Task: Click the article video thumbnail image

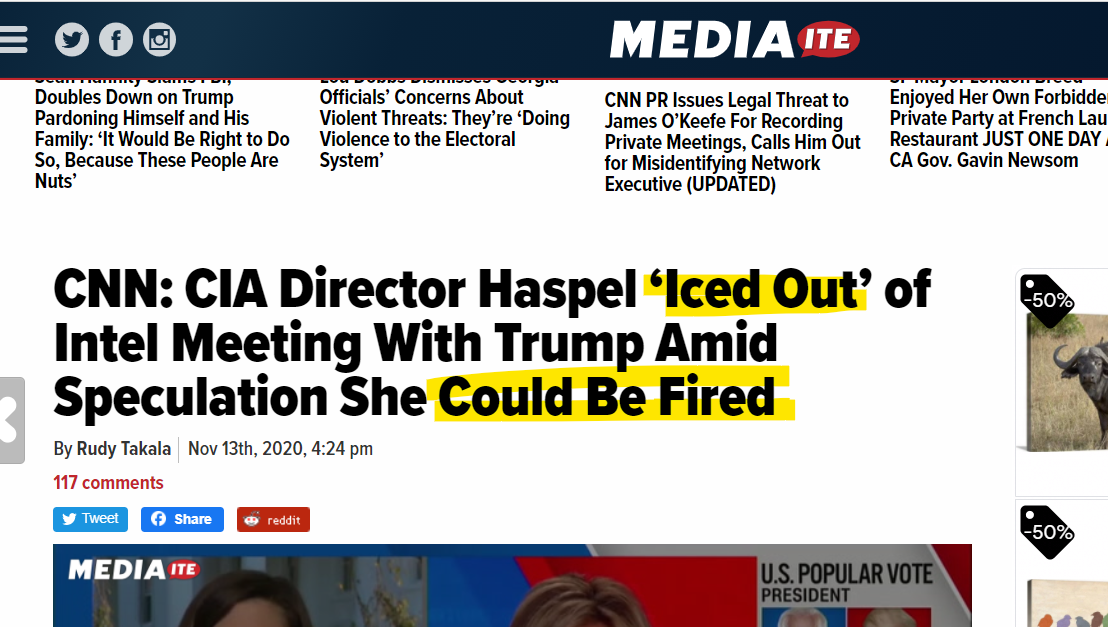Action: pos(512,585)
